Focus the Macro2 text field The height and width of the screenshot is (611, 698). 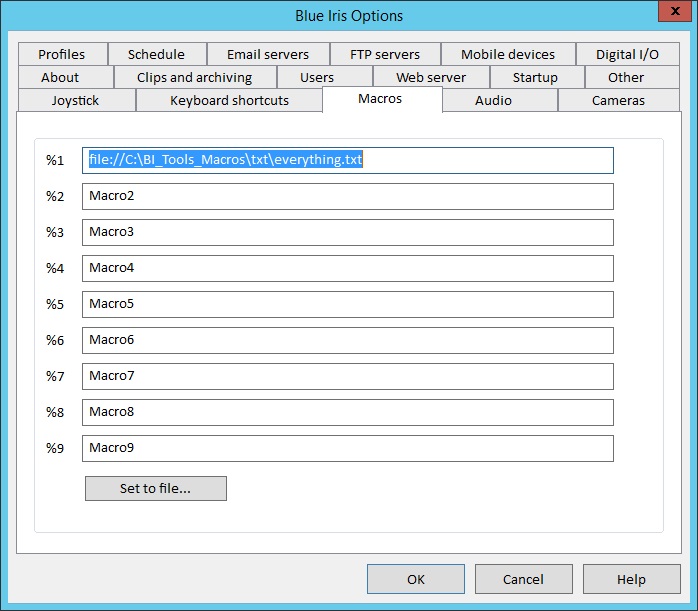point(348,196)
